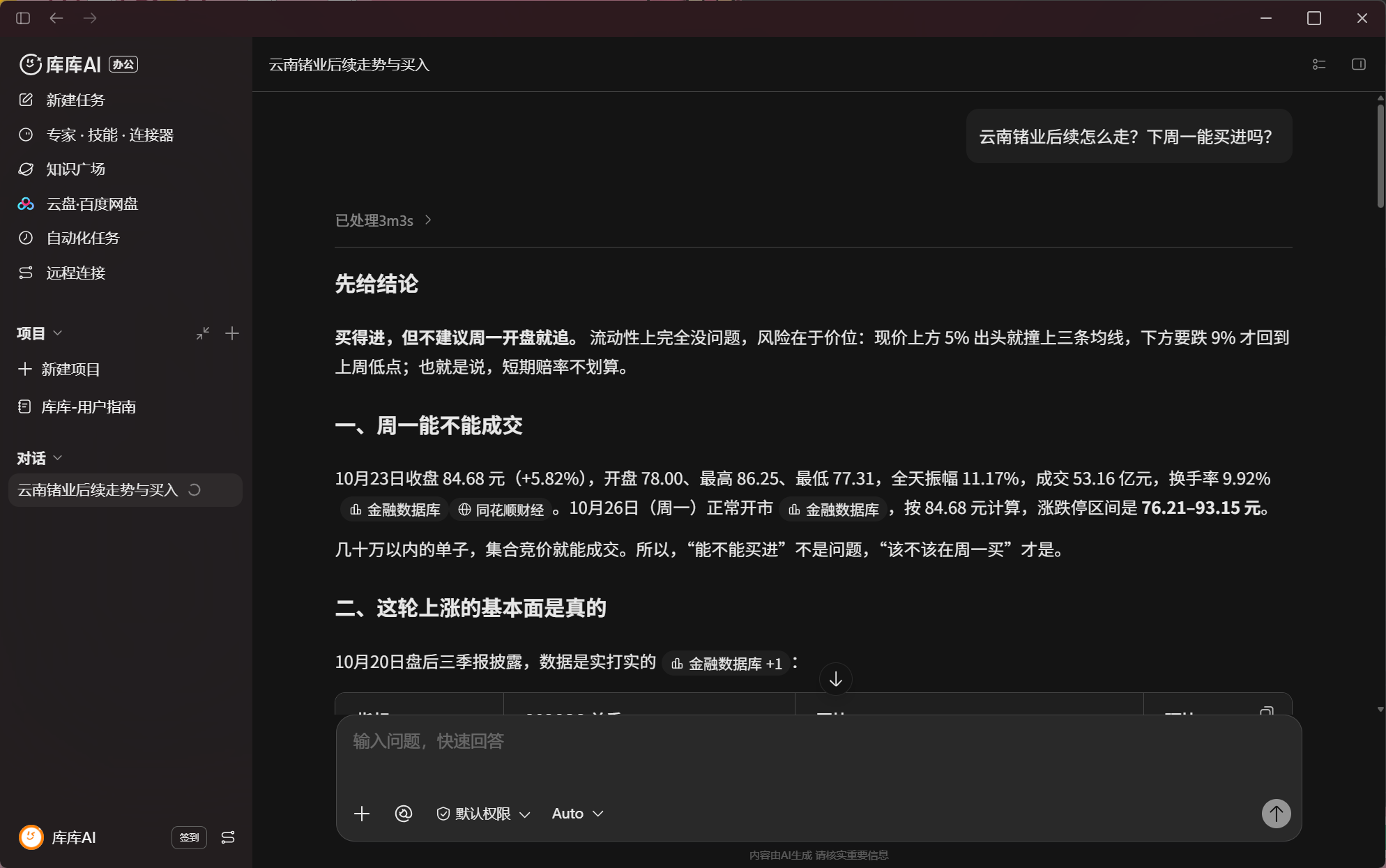Open the Auto mode dropdown
Image resolution: width=1386 pixels, height=868 pixels.
577,814
